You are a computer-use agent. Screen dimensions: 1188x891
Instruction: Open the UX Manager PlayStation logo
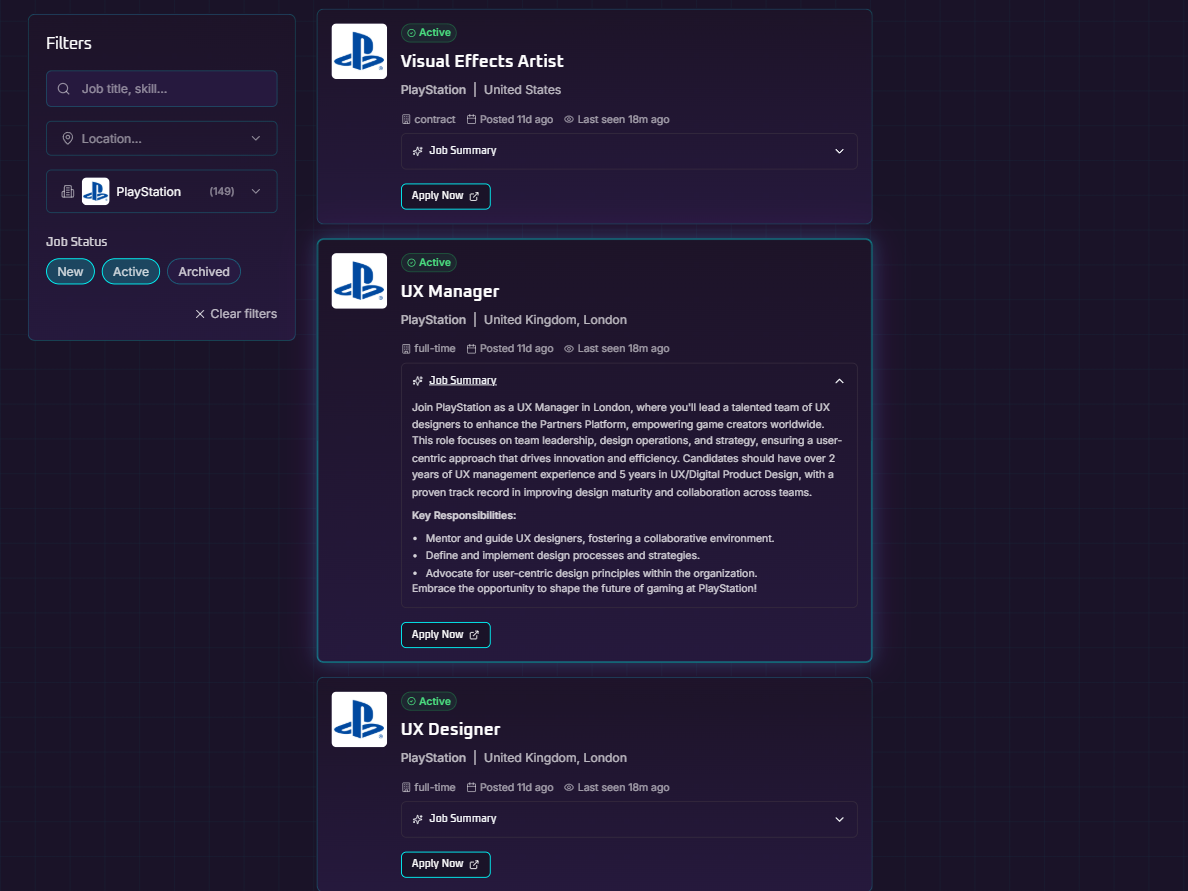tap(359, 281)
